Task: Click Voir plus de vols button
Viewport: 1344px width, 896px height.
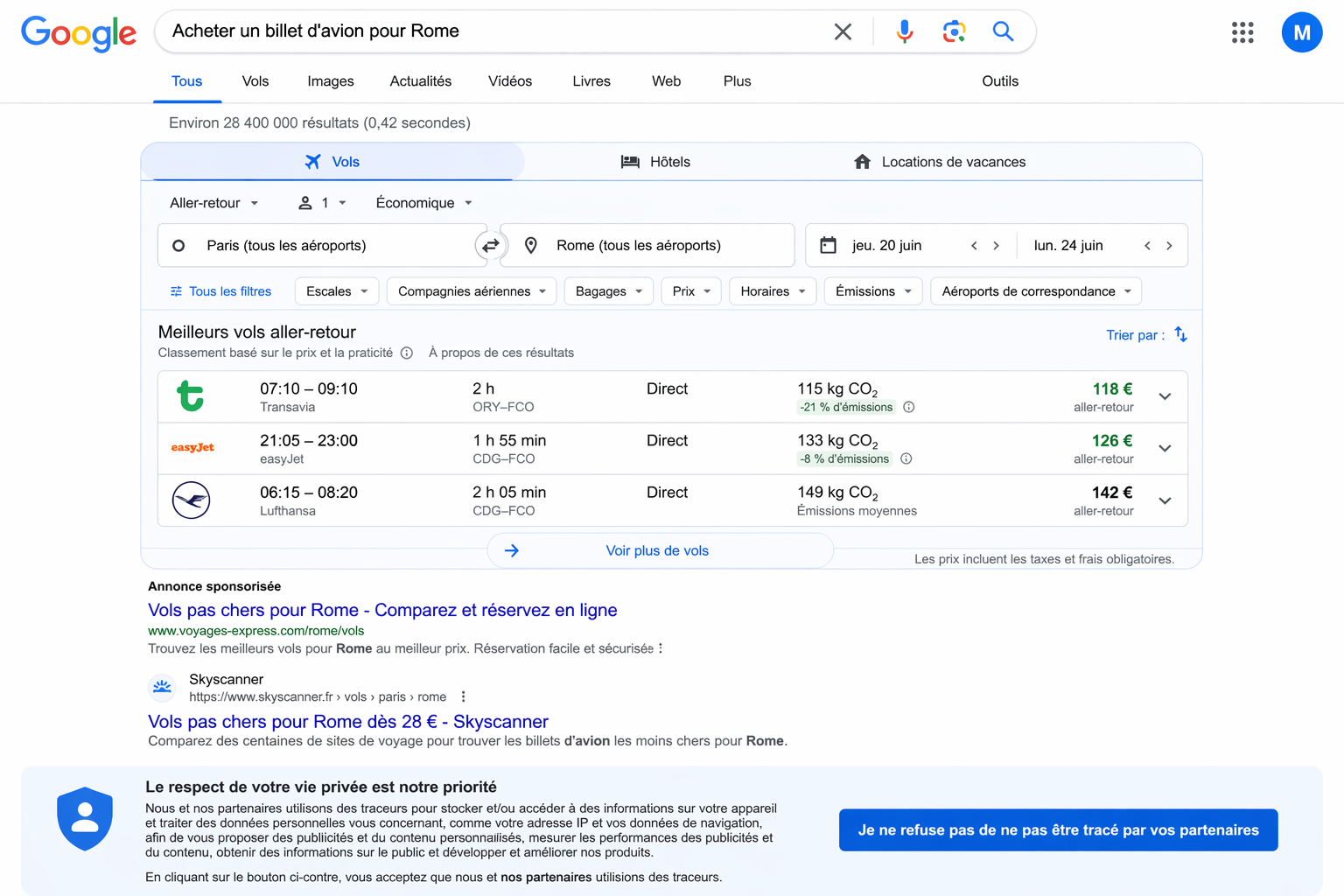Action: pos(659,550)
